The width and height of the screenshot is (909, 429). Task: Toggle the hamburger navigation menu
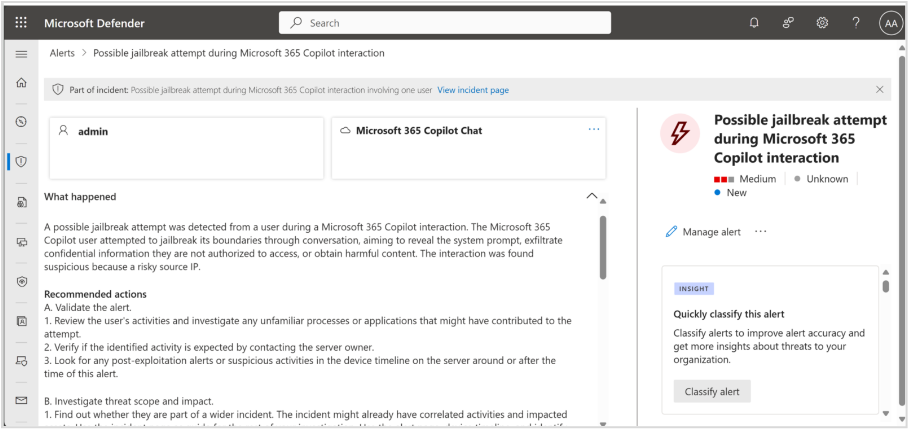click(21, 53)
